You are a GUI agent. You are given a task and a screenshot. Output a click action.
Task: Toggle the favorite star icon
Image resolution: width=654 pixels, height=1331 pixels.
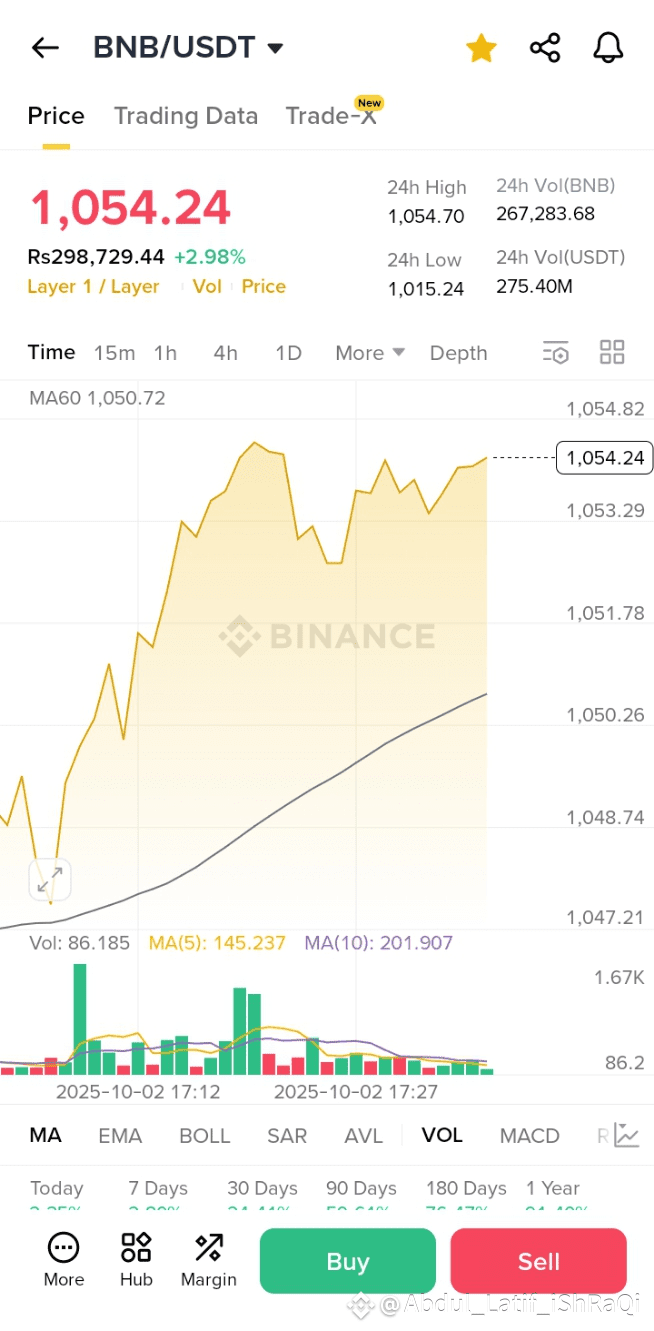(x=481, y=47)
